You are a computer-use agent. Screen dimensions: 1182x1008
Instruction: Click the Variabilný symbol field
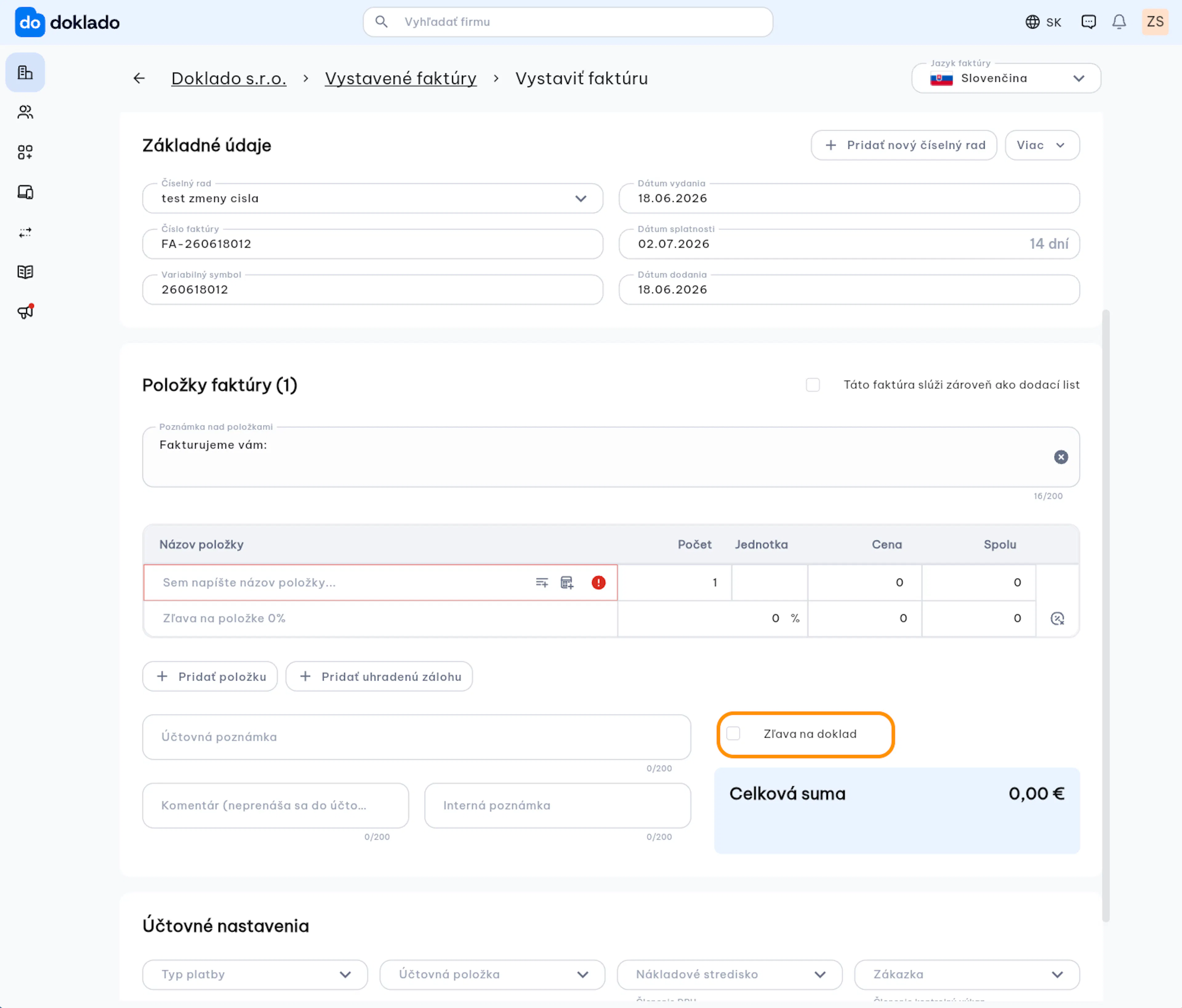[373, 290]
